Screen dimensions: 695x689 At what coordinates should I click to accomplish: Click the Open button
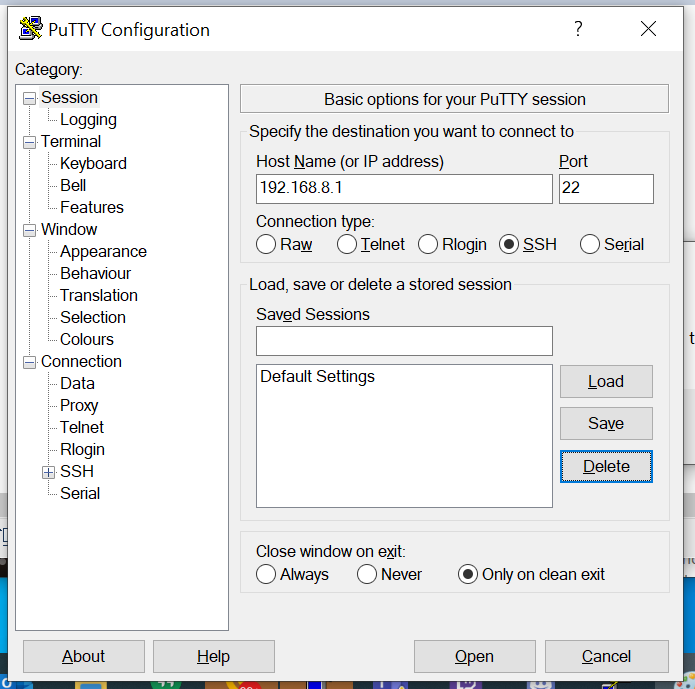click(474, 656)
